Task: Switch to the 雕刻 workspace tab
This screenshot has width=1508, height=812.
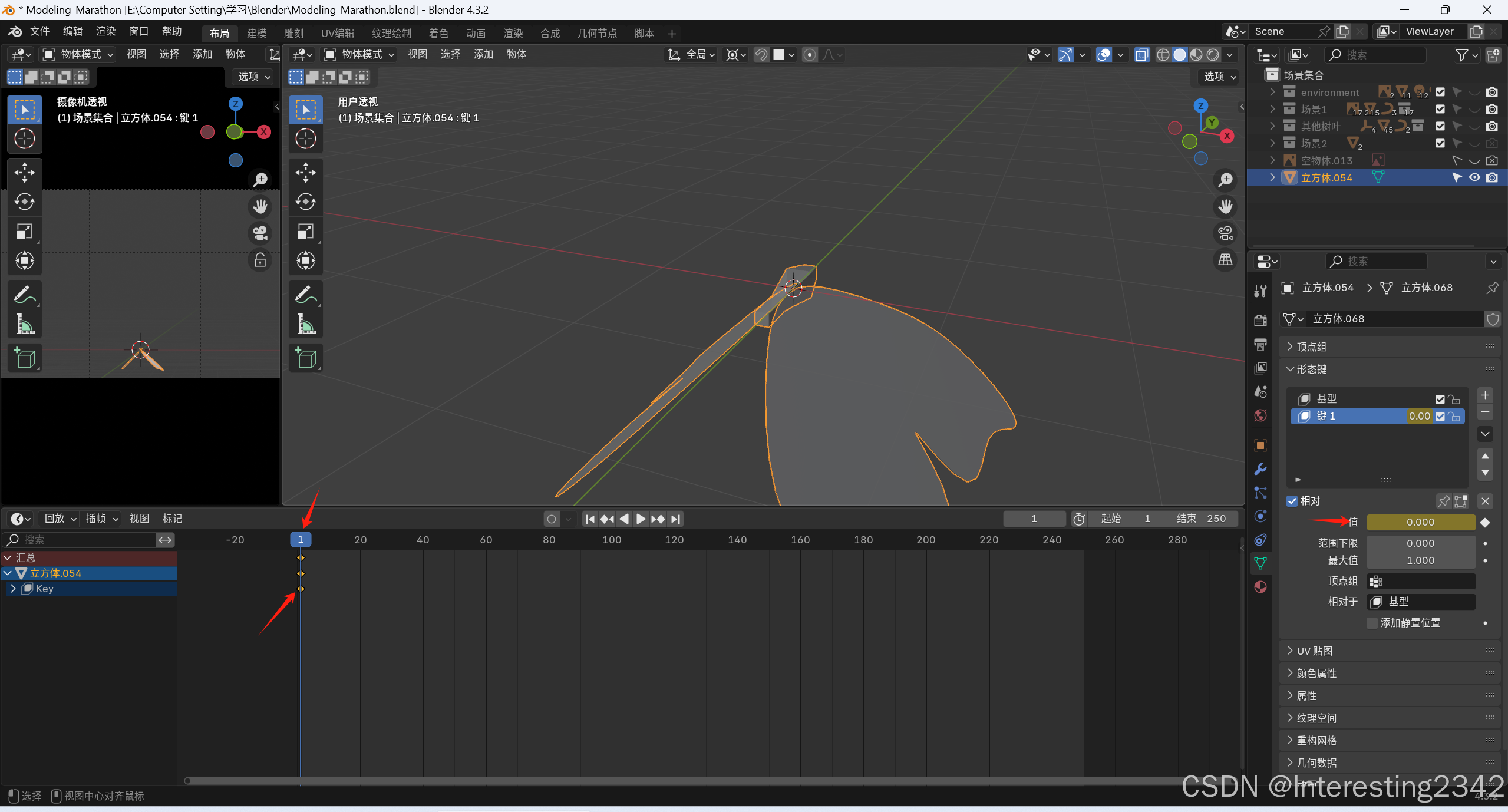Action: pyautogui.click(x=293, y=34)
